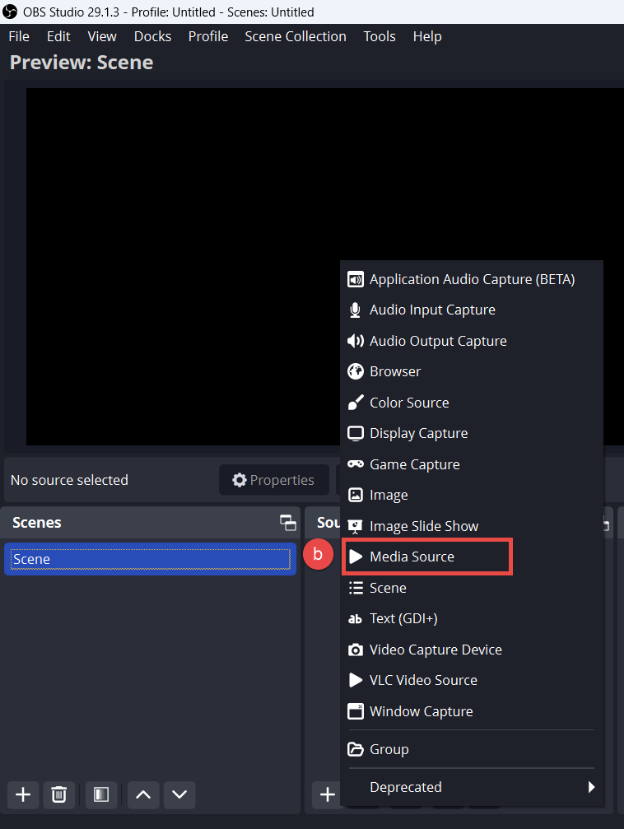Expand the Deprecated submenu
Viewport: 624px width, 829px height.
pyautogui.click(x=472, y=787)
